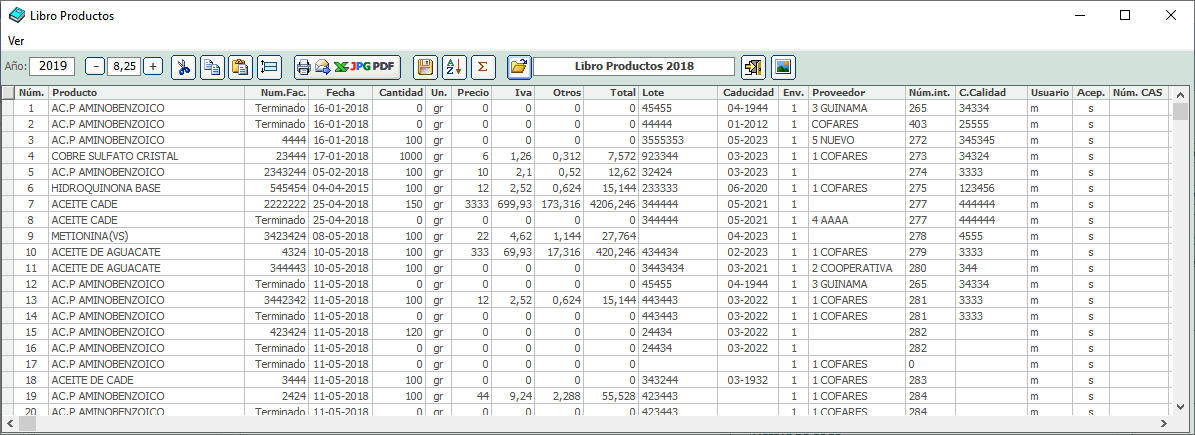The width and height of the screenshot is (1195, 435).
Task: Sort entries with the A-Z icon
Action: [454, 67]
